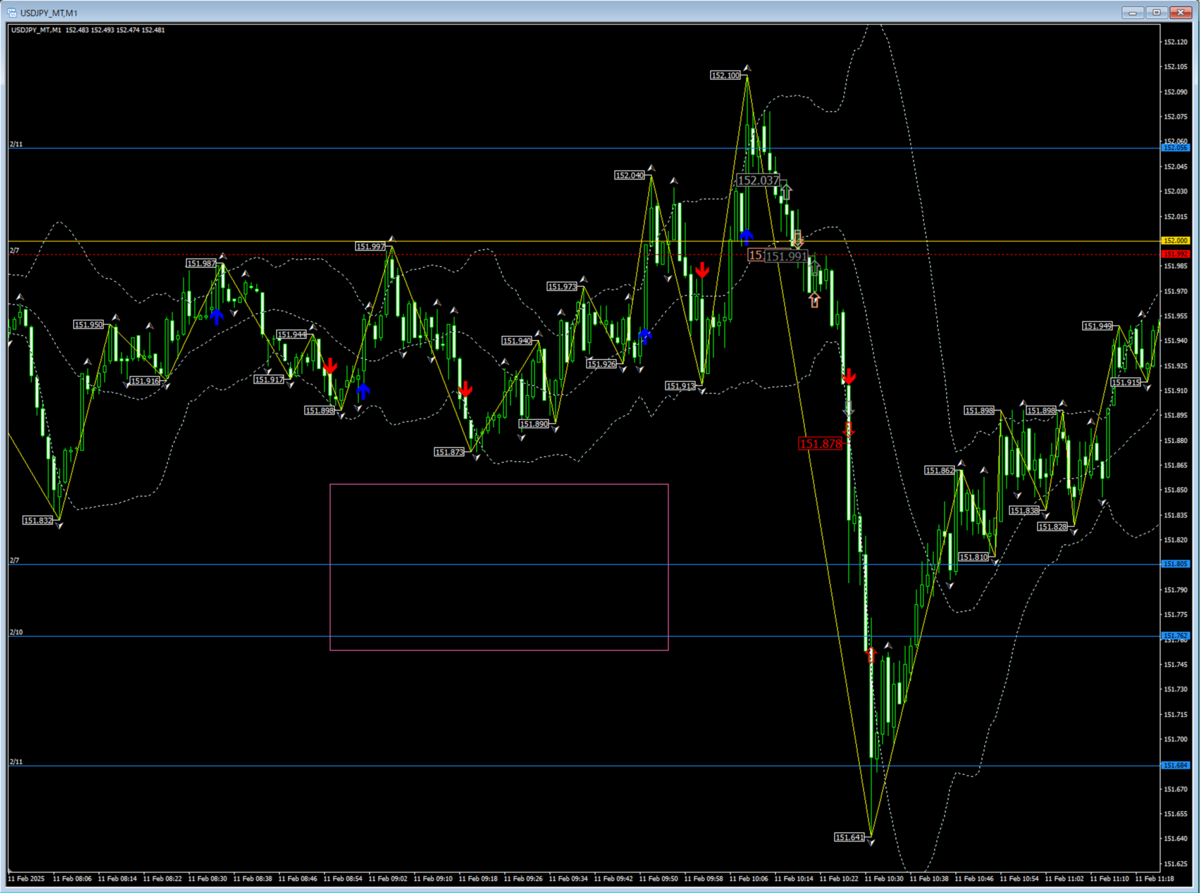
Task: Select the 151.862 swing high label
Action: pyautogui.click(x=940, y=470)
